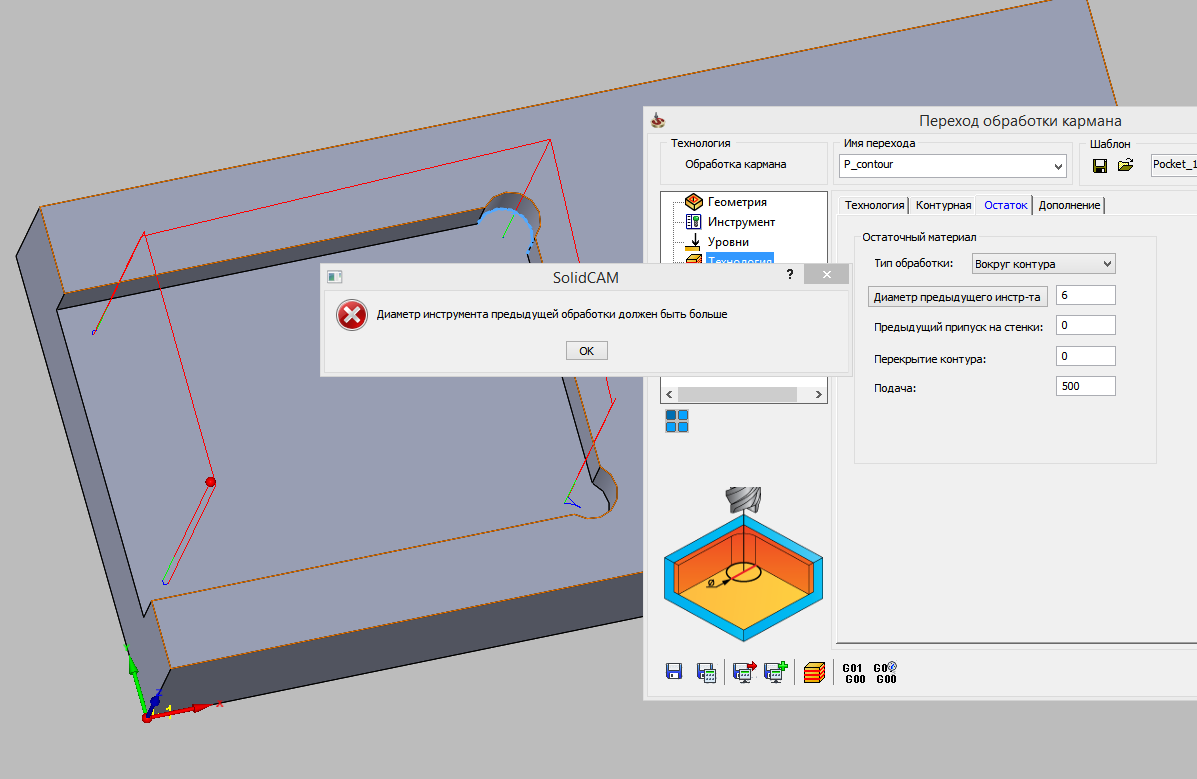Switch to the Технология tab
This screenshot has height=779, width=1197.
(874, 205)
